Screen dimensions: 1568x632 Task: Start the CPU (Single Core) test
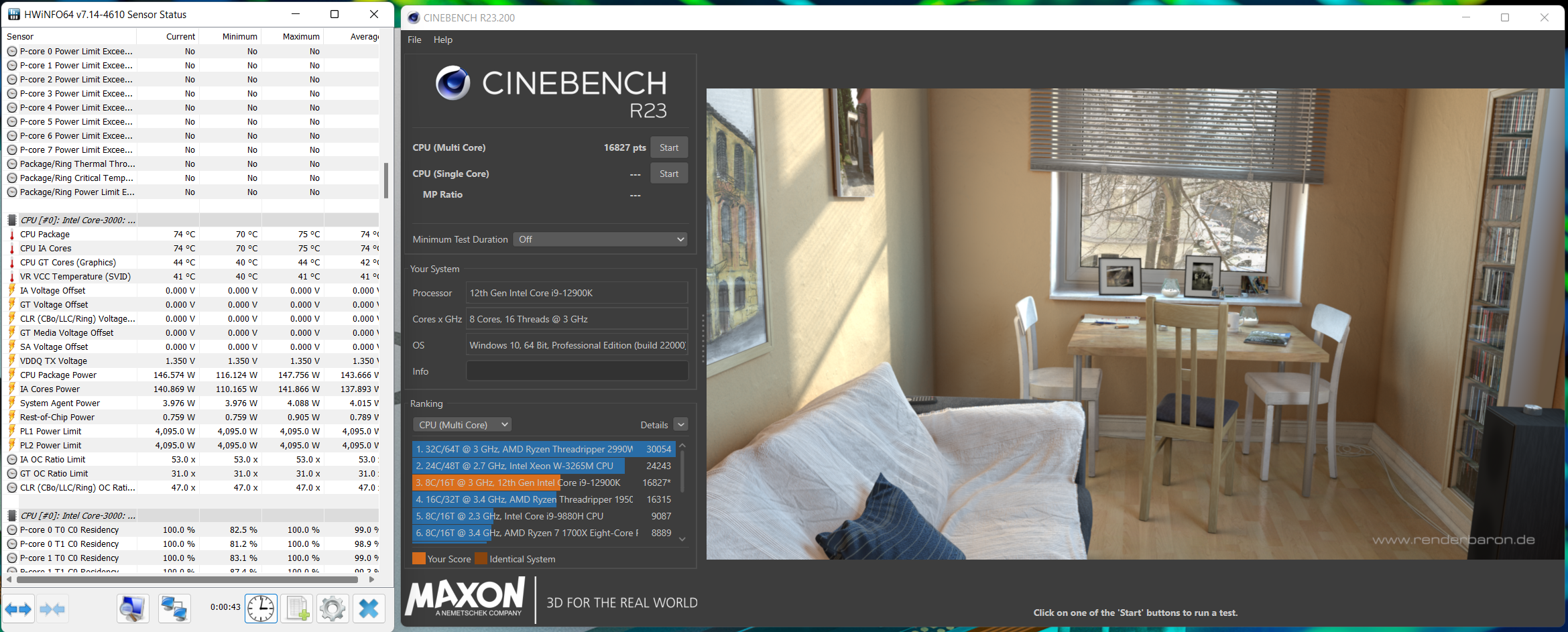(x=669, y=174)
